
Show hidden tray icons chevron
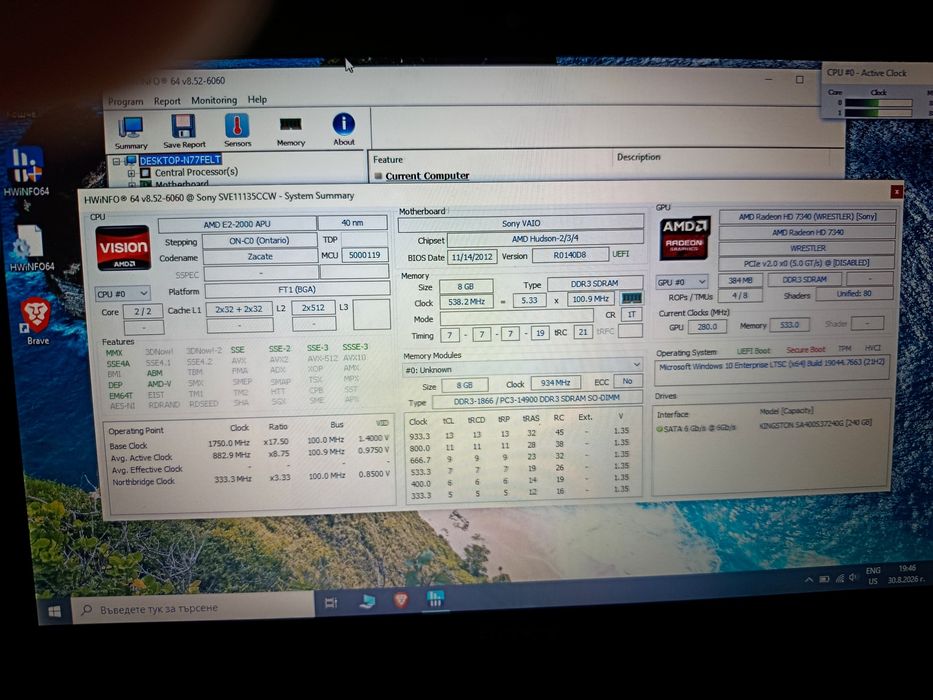[809, 579]
